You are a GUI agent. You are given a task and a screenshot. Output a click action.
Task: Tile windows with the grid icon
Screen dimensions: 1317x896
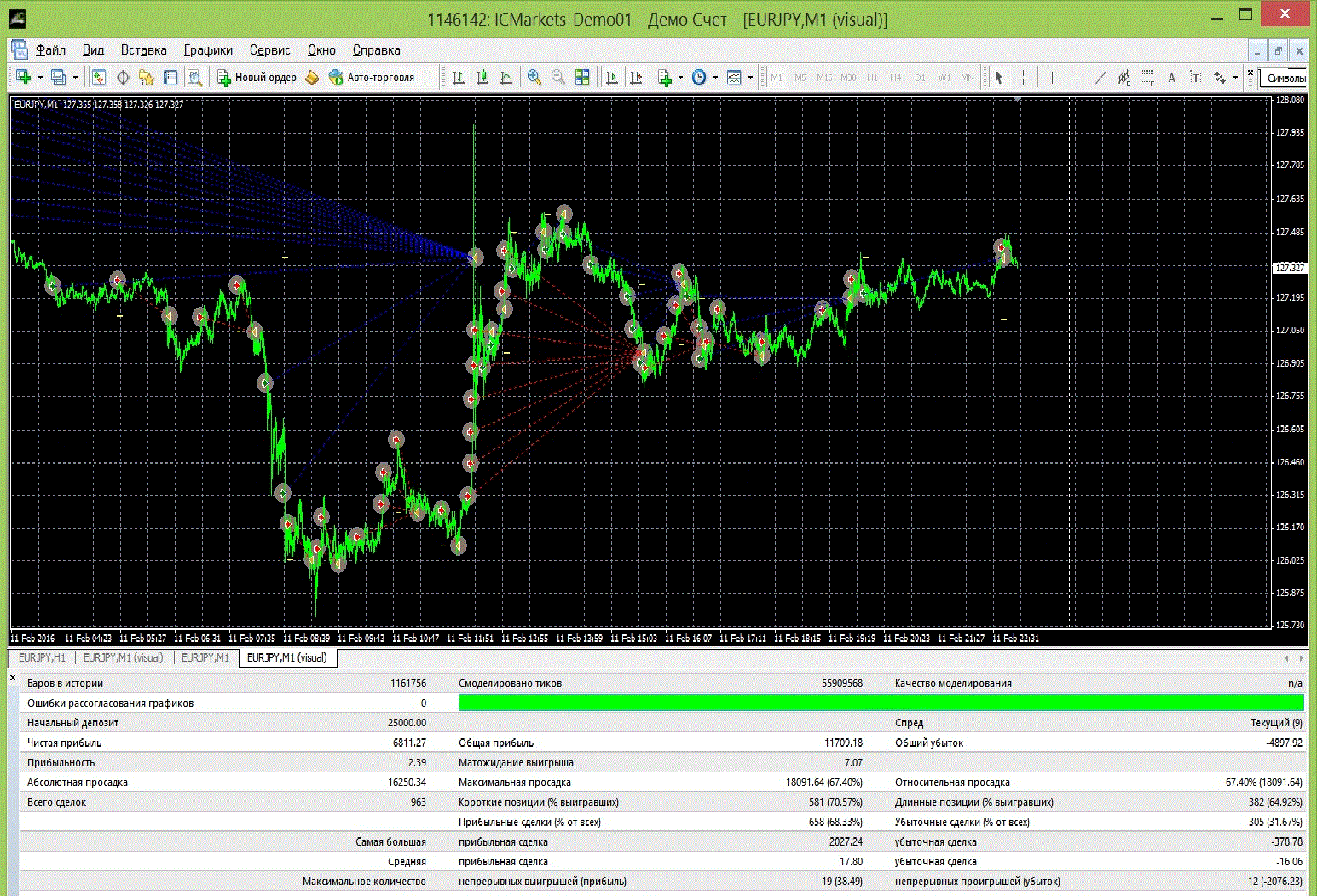pyautogui.click(x=582, y=78)
